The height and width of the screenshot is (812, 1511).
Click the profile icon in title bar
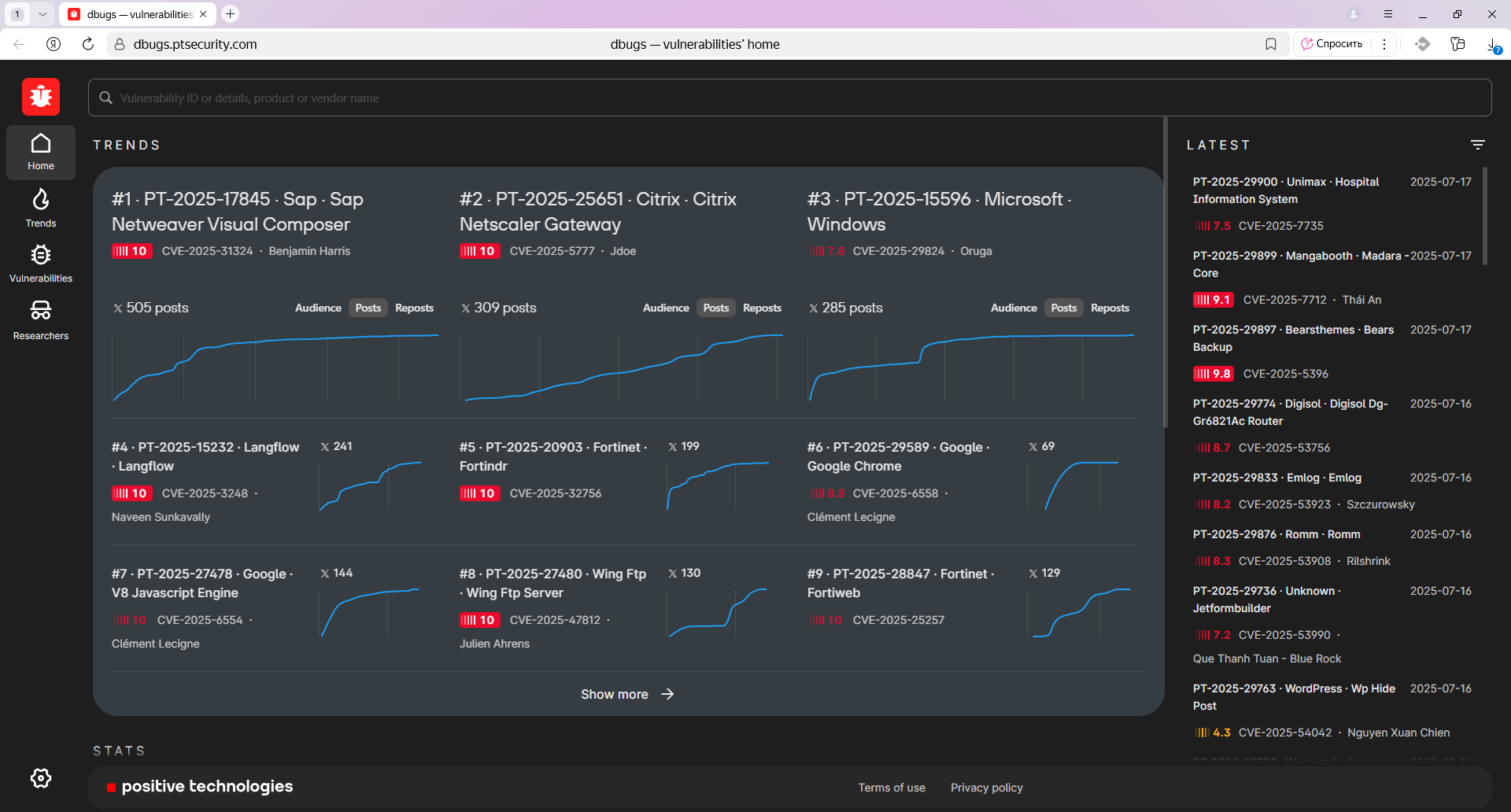pos(1354,14)
